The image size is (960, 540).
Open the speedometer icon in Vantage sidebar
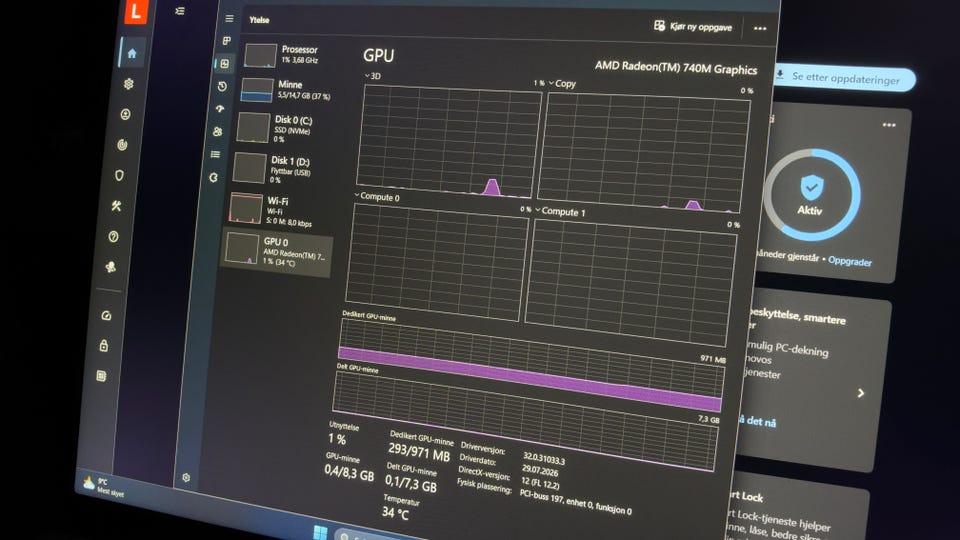tap(107, 315)
